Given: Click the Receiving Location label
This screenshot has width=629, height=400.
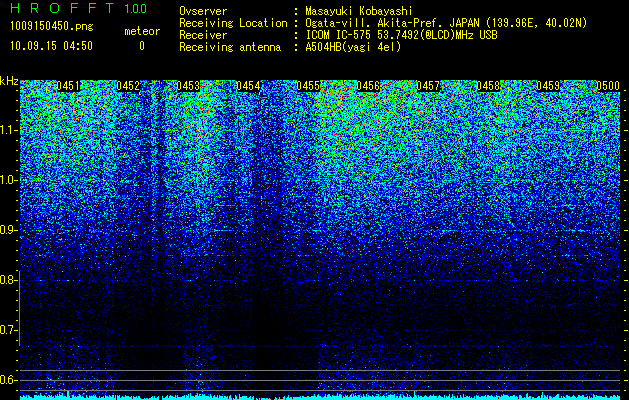Looking at the screenshot, I should [233, 23].
